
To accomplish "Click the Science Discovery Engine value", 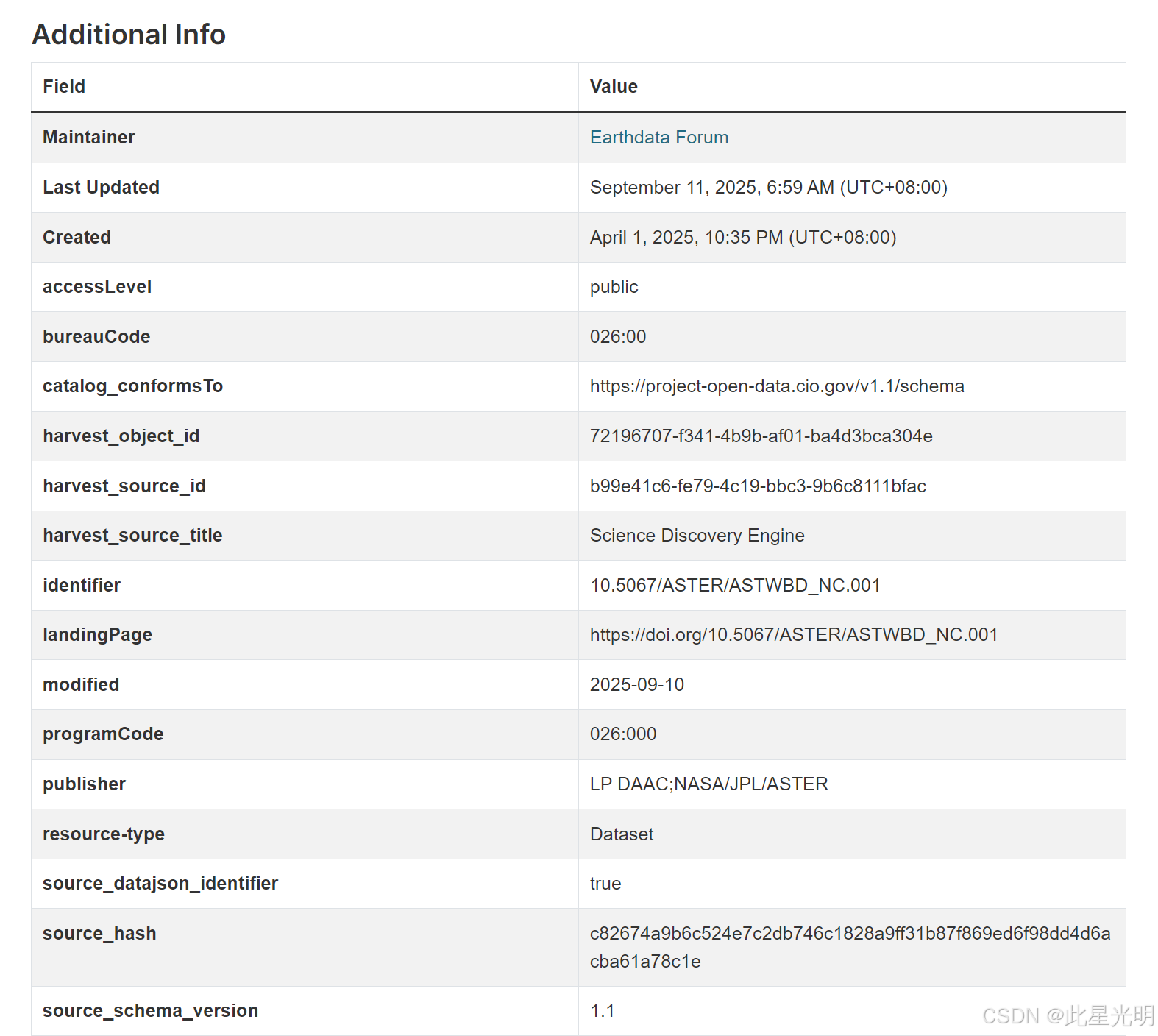I will 697,536.
